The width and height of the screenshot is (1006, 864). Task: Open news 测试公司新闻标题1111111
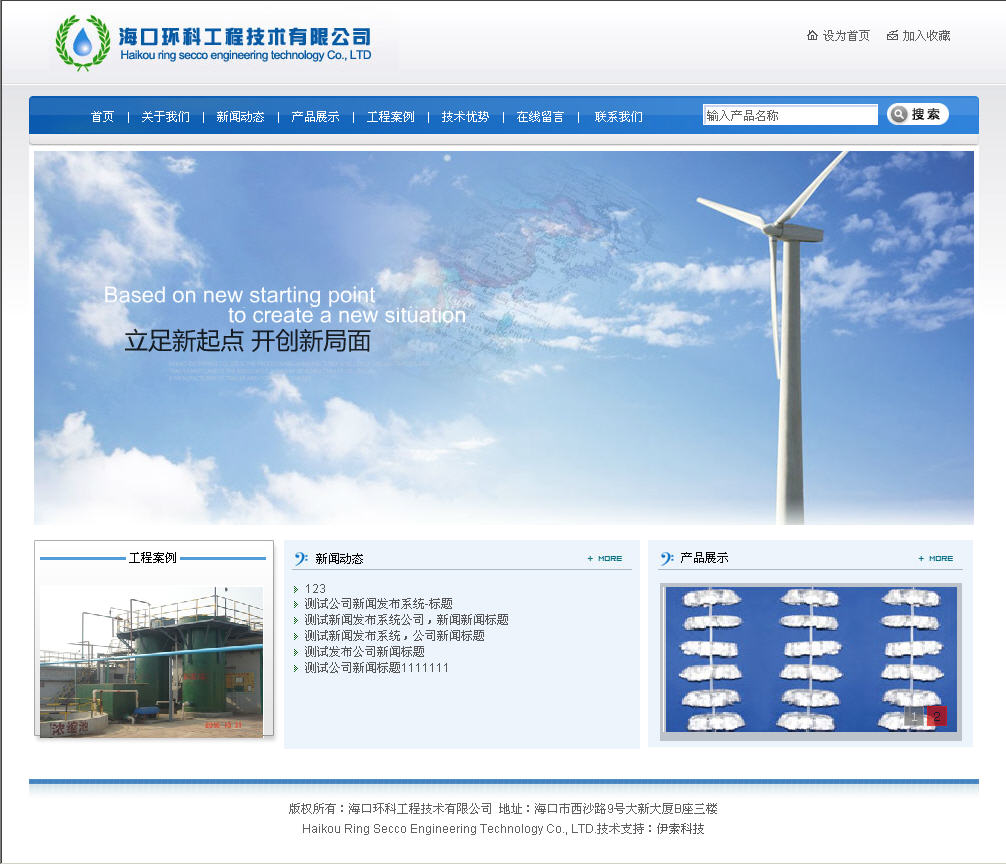[377, 668]
